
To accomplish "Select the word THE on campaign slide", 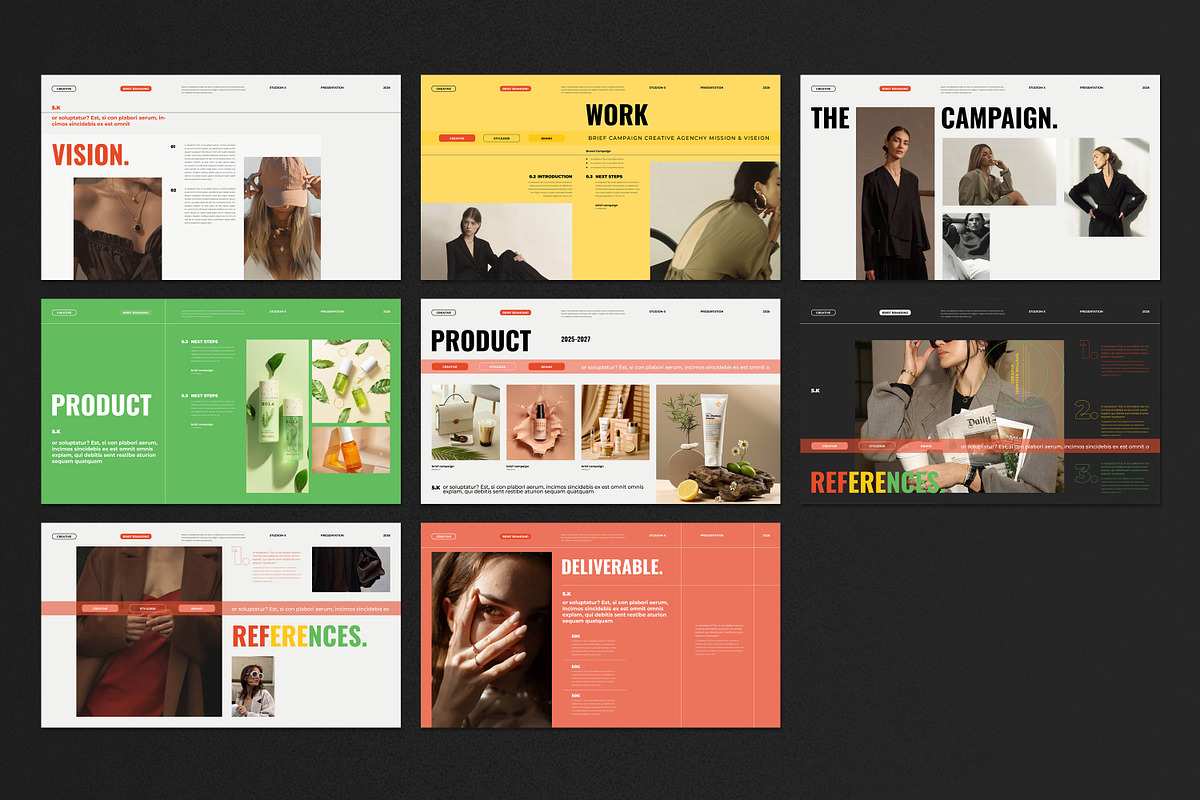I will 830,118.
